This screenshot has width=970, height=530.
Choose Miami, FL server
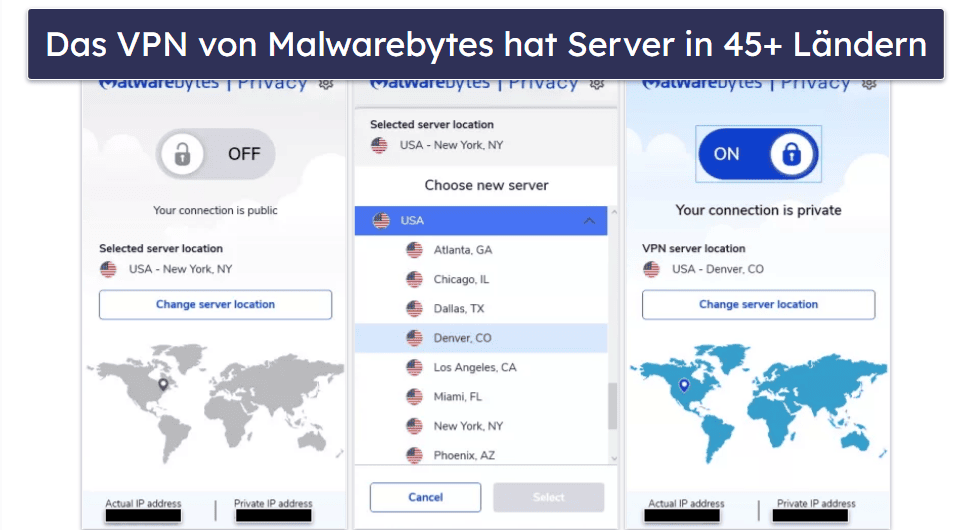click(481, 396)
